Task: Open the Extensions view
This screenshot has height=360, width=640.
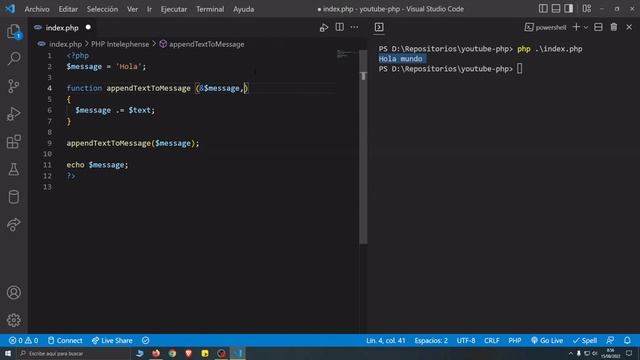Action: pyautogui.click(x=13, y=142)
